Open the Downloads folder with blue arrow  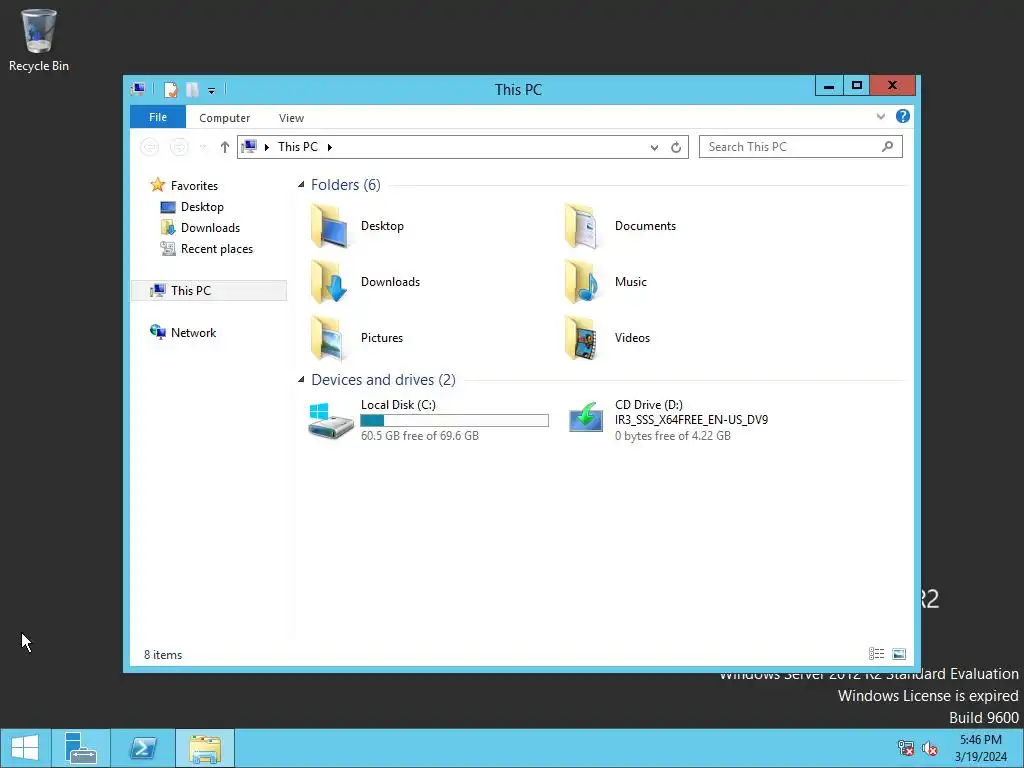click(329, 281)
